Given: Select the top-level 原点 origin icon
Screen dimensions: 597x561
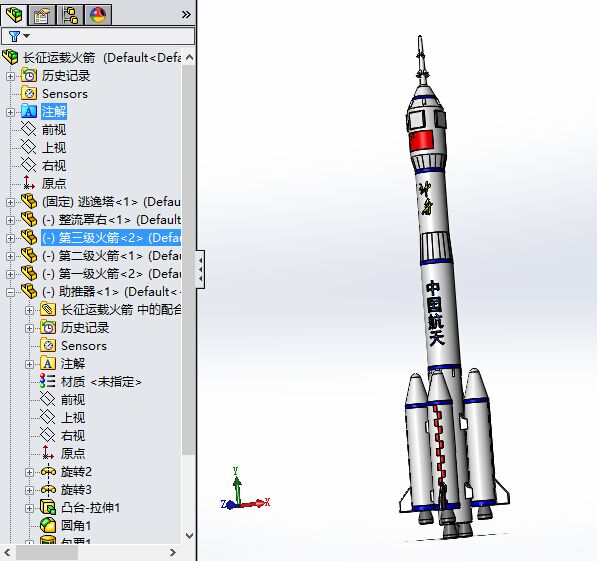Looking at the screenshot, I should coord(29,183).
